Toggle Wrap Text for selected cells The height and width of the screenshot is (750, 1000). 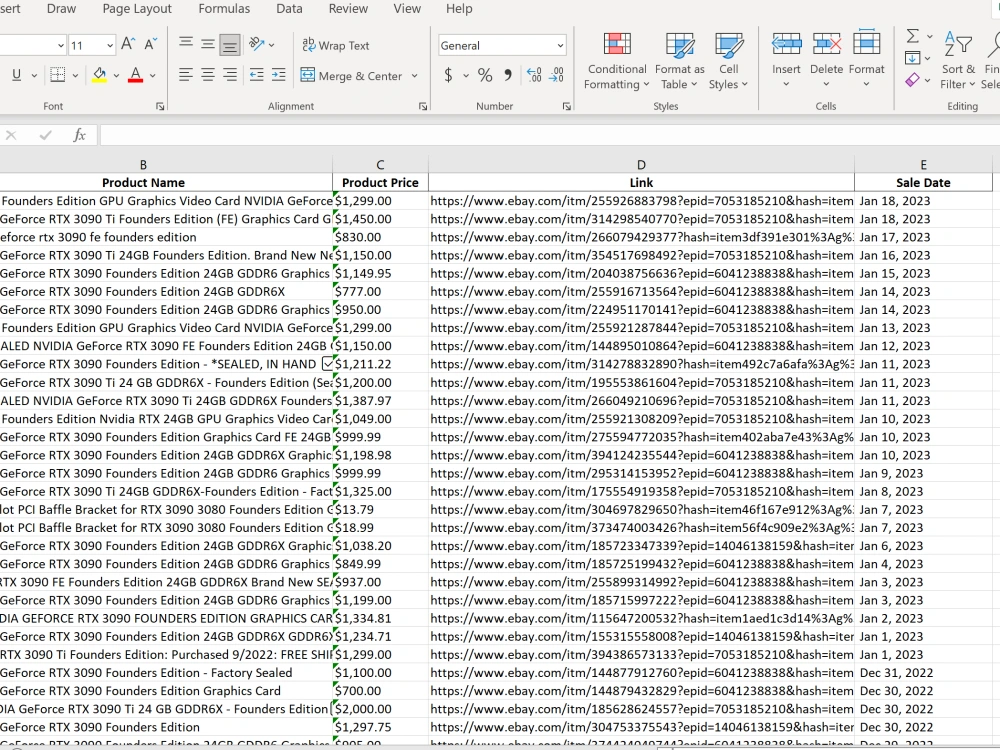pos(335,45)
